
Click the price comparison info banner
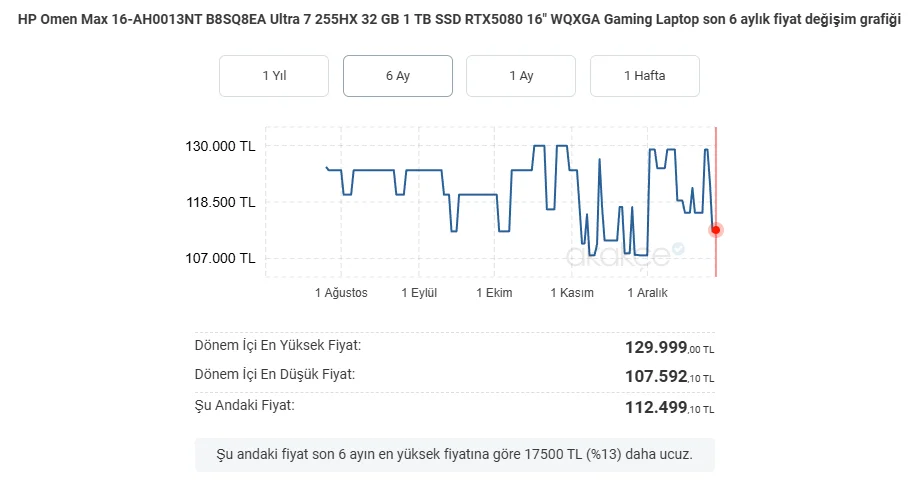coord(454,455)
